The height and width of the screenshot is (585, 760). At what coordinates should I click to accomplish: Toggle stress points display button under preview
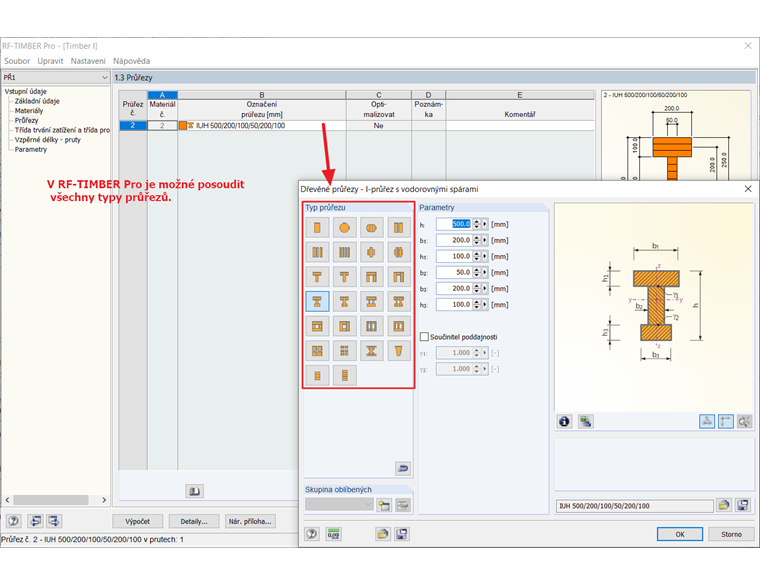tap(707, 421)
